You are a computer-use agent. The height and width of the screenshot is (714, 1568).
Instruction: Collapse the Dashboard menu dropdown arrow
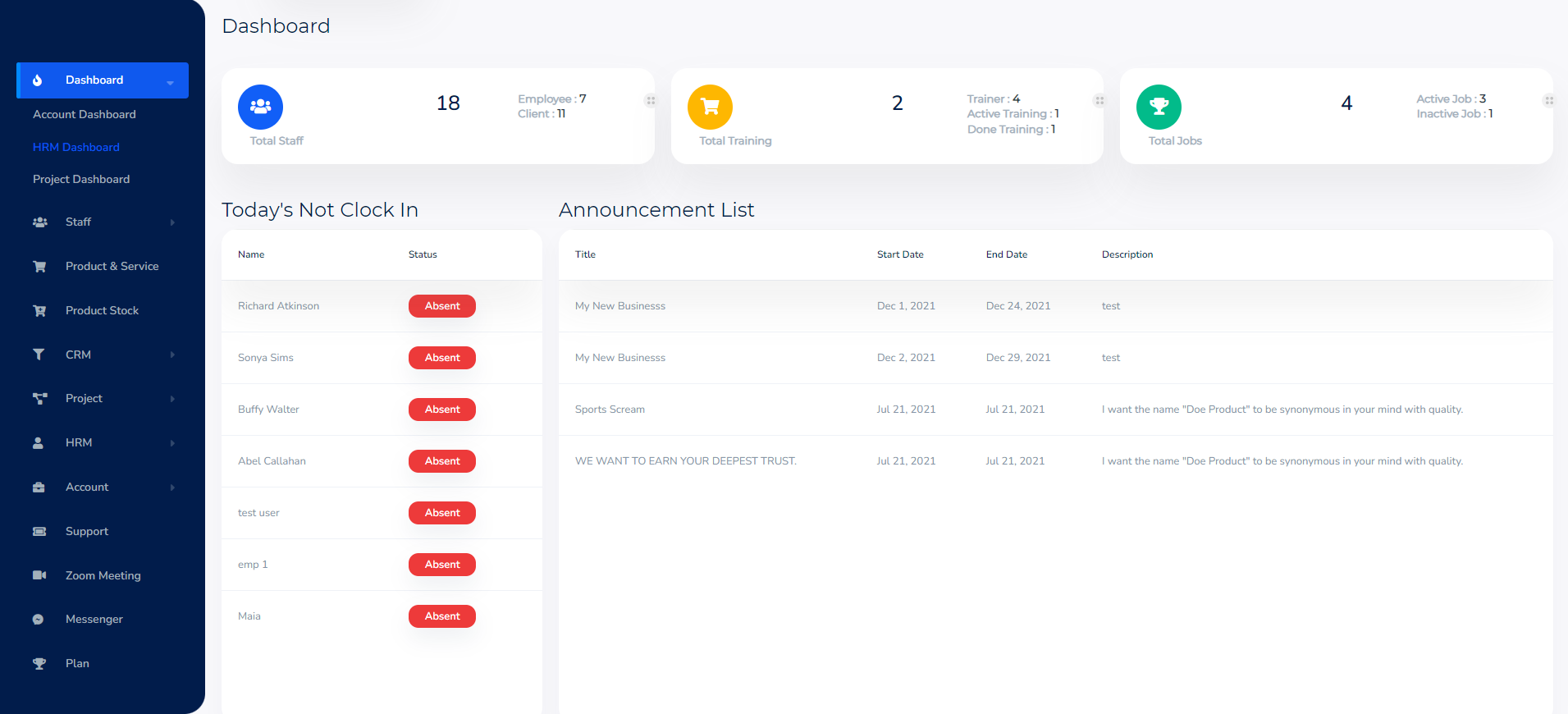pyautogui.click(x=170, y=82)
